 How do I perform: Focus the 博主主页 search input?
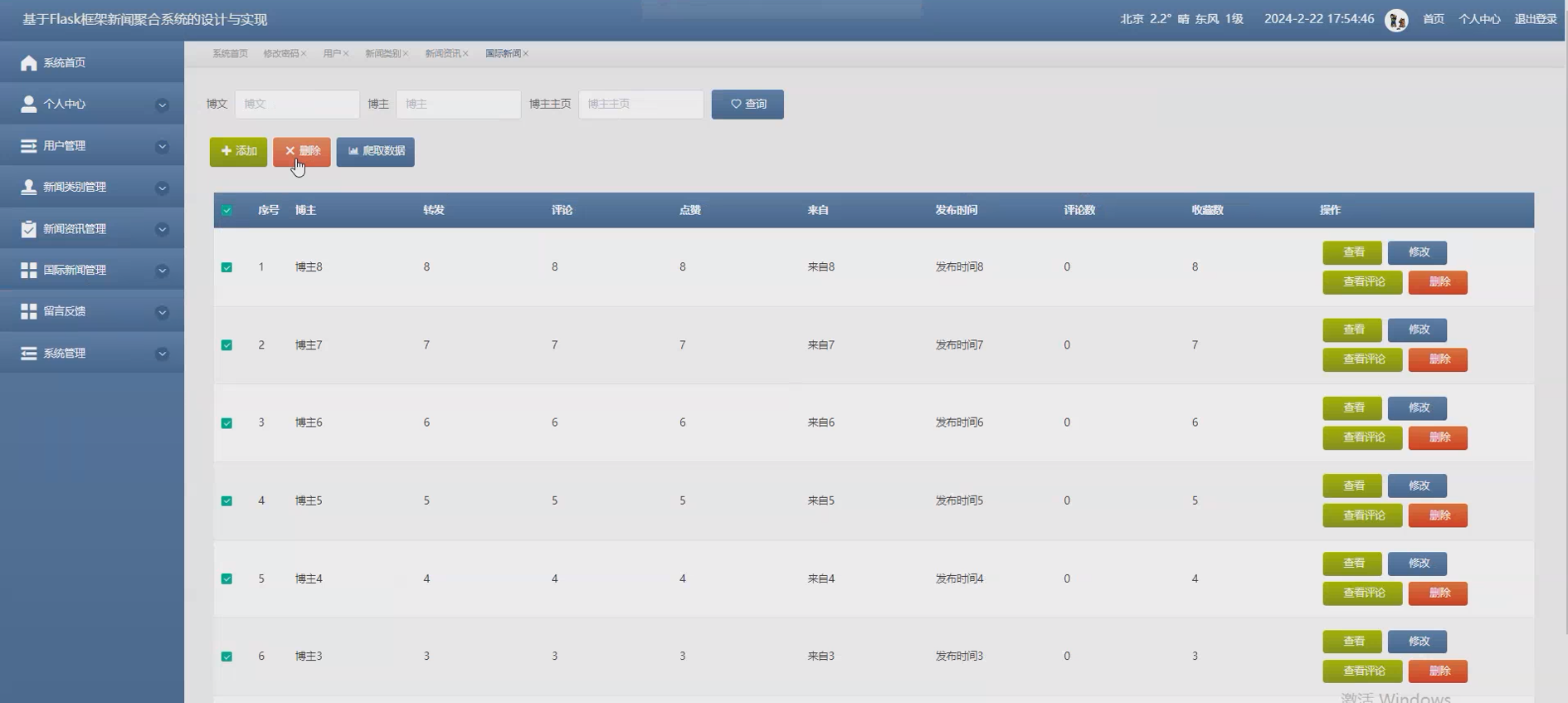[x=641, y=105]
